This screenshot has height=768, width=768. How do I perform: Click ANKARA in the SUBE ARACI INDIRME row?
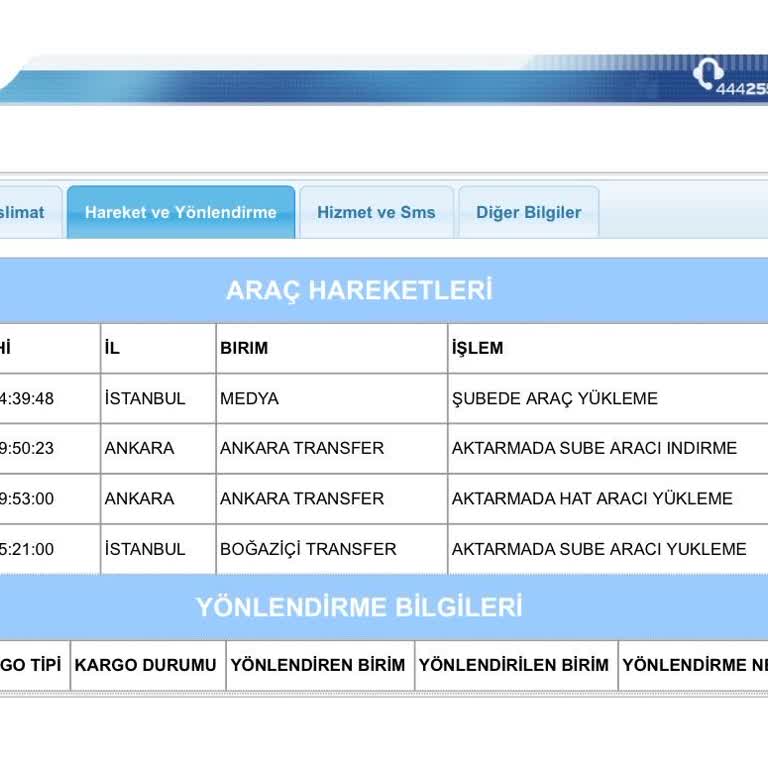(139, 448)
